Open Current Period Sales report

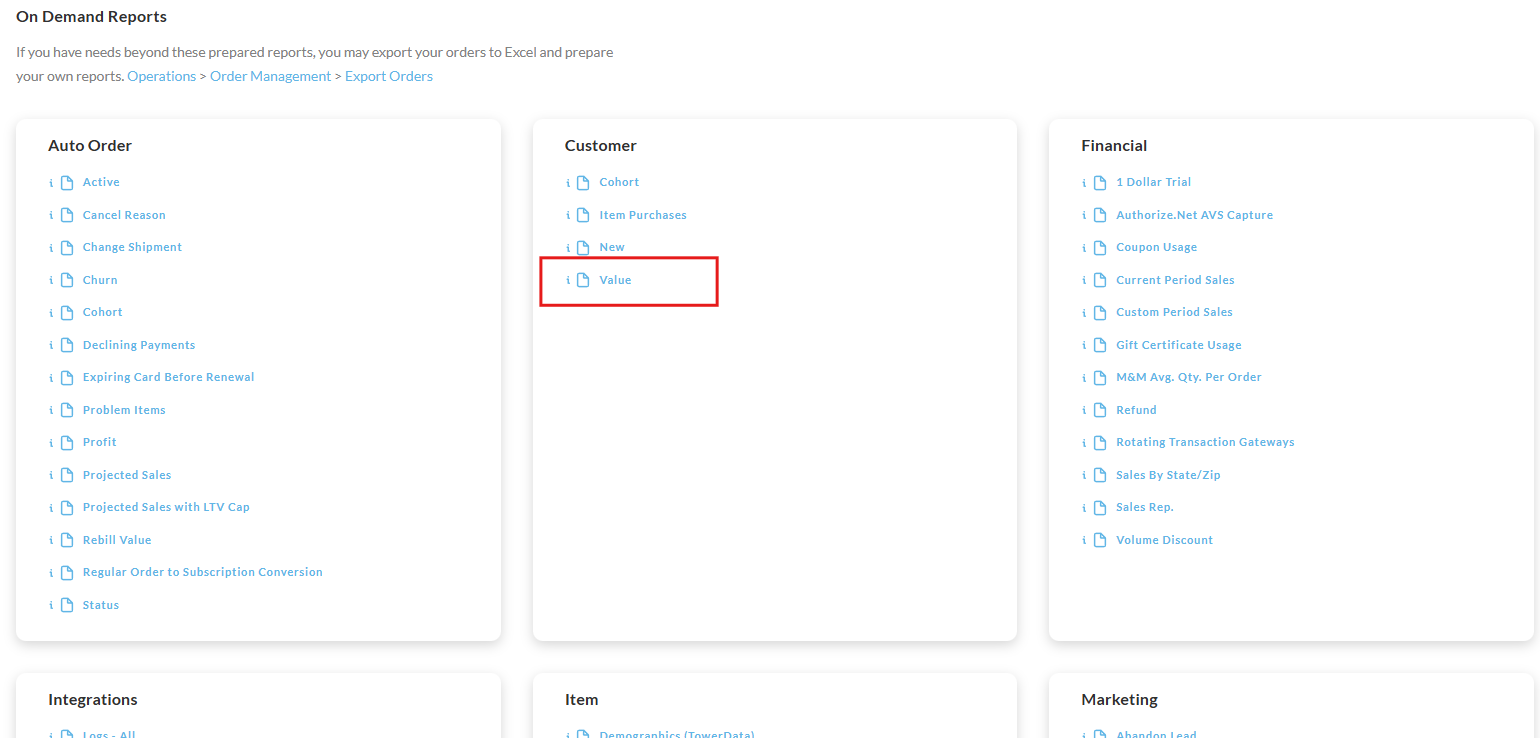(x=1176, y=280)
